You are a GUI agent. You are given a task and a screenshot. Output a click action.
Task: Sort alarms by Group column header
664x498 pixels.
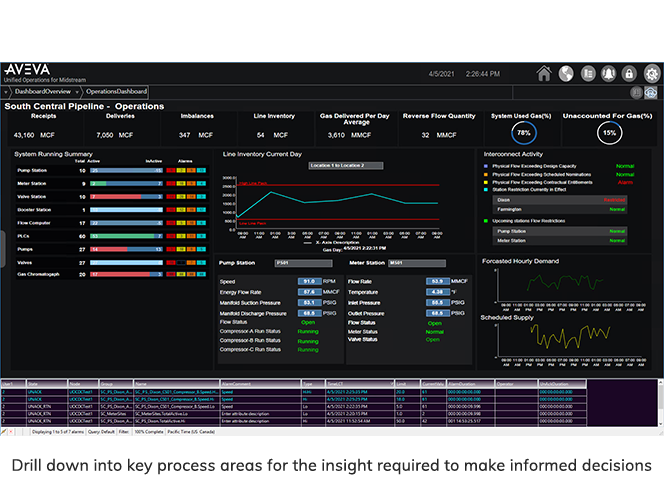click(116, 384)
